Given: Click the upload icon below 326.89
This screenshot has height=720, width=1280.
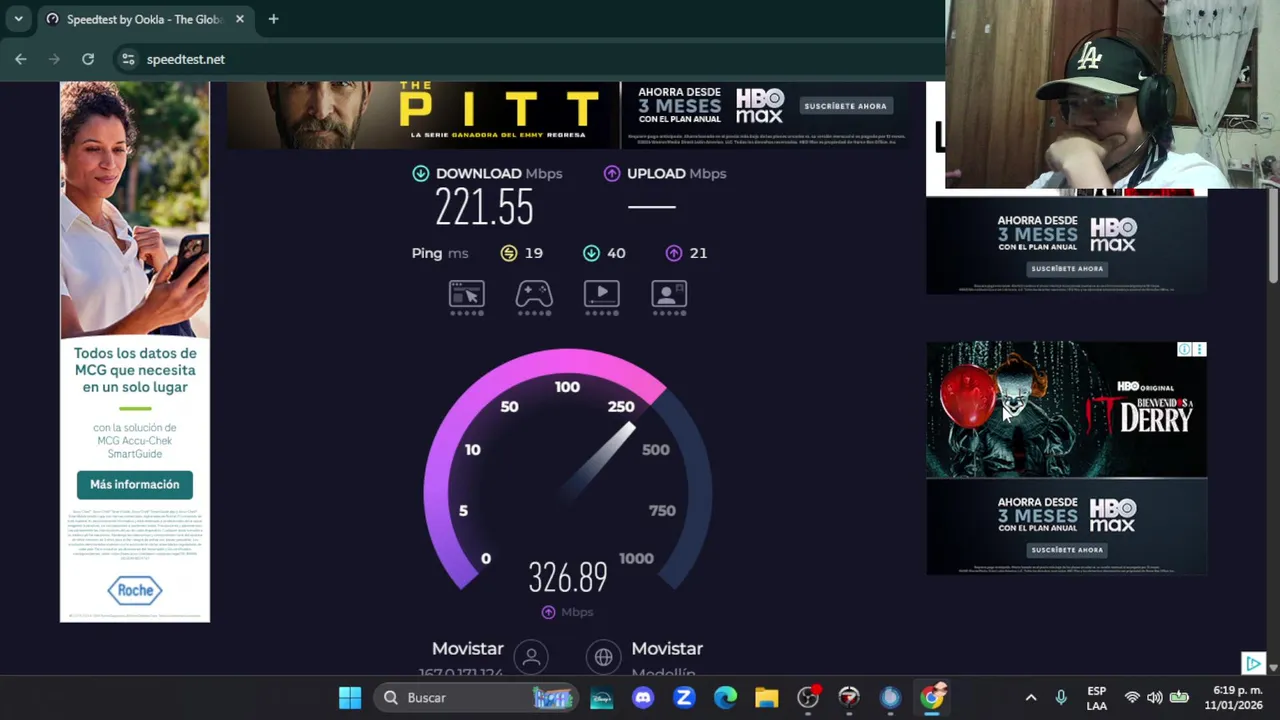Looking at the screenshot, I should 548,612.
